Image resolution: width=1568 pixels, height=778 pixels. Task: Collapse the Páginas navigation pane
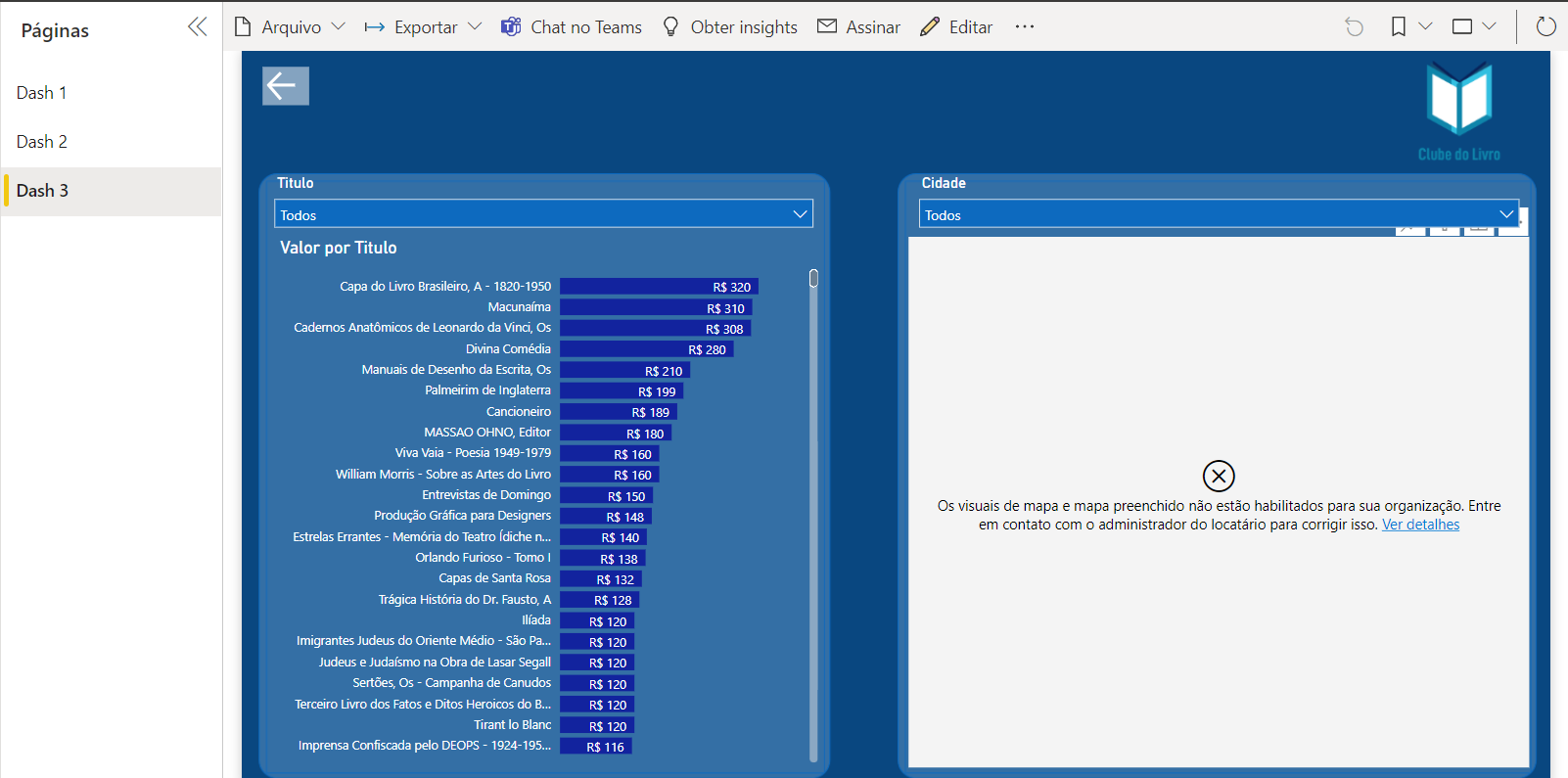[197, 27]
